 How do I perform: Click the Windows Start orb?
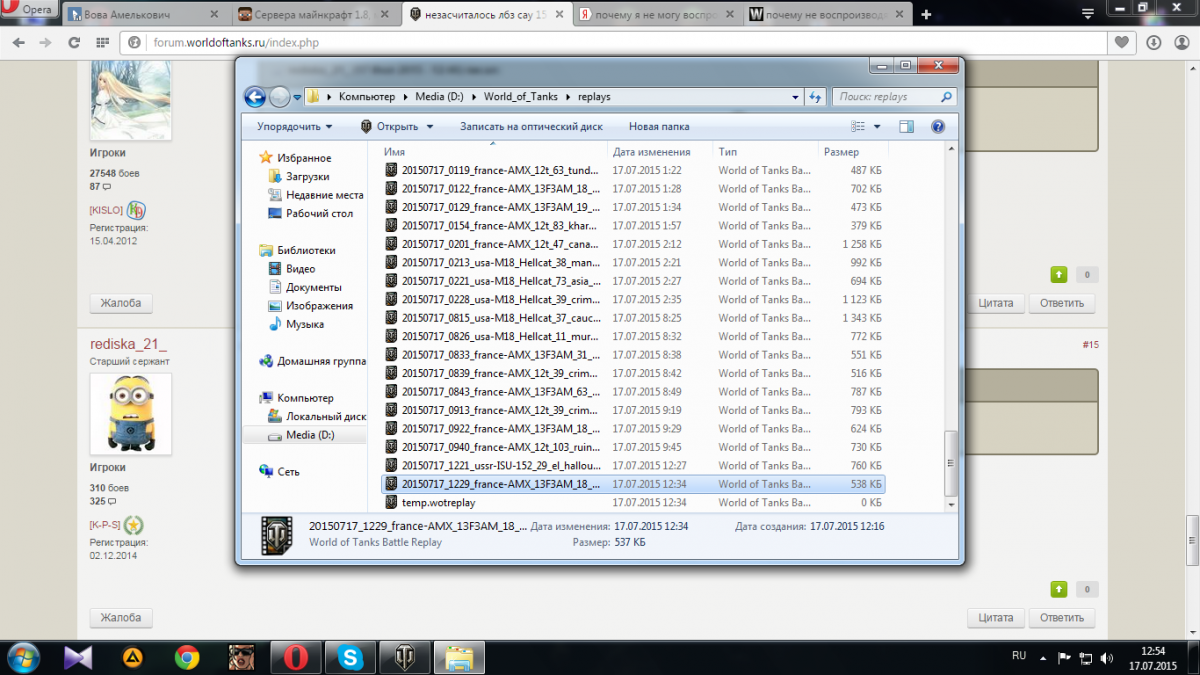[23, 657]
